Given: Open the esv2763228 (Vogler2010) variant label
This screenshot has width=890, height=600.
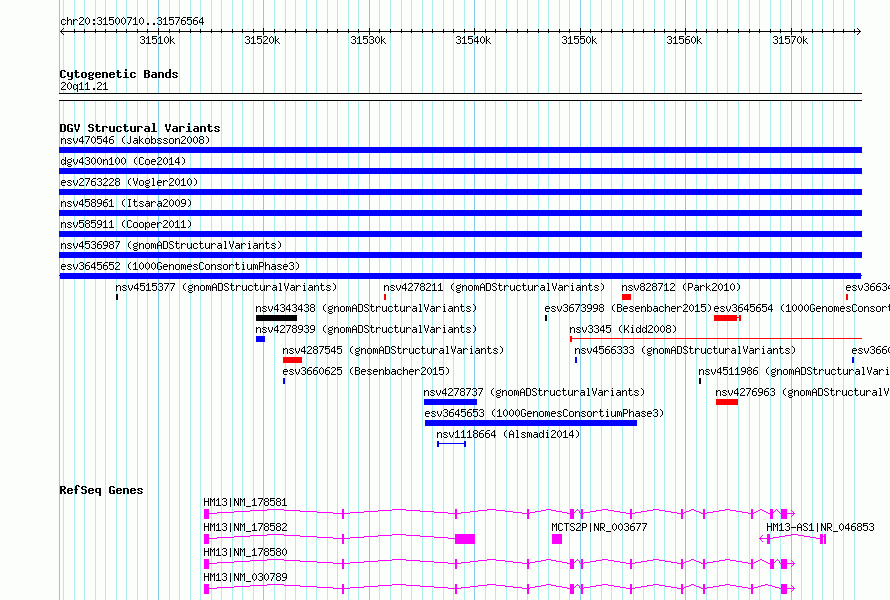Looking at the screenshot, I should (129, 182).
